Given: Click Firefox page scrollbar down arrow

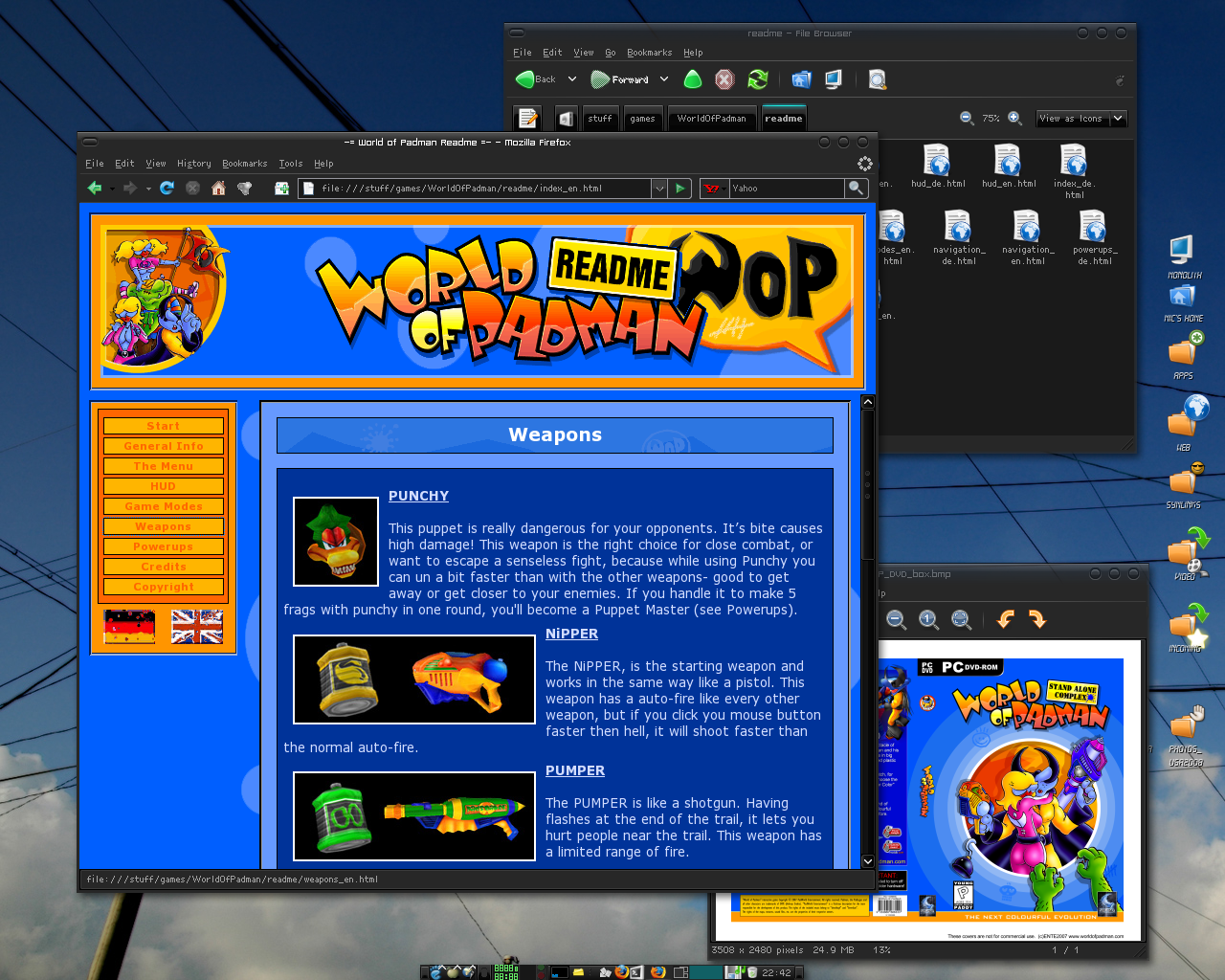Looking at the screenshot, I should (867, 860).
